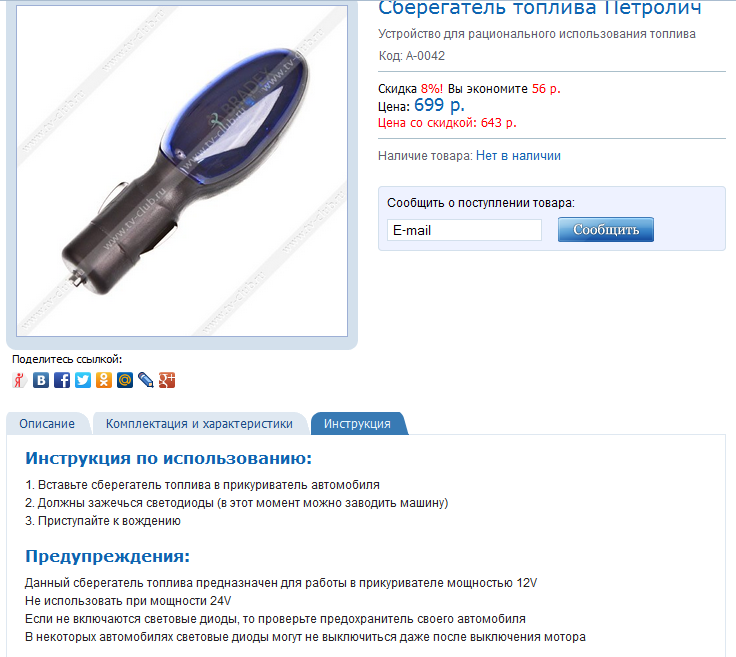Enlarge the fuel saver product image
Viewport: 736px width, 657px height.
click(x=182, y=171)
